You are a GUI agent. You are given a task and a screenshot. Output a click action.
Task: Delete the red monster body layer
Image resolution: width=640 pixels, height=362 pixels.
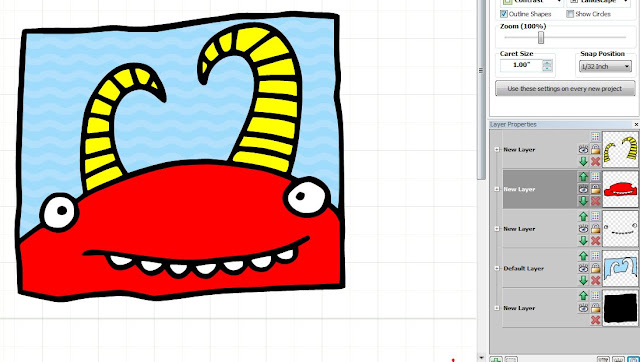[x=596, y=201]
